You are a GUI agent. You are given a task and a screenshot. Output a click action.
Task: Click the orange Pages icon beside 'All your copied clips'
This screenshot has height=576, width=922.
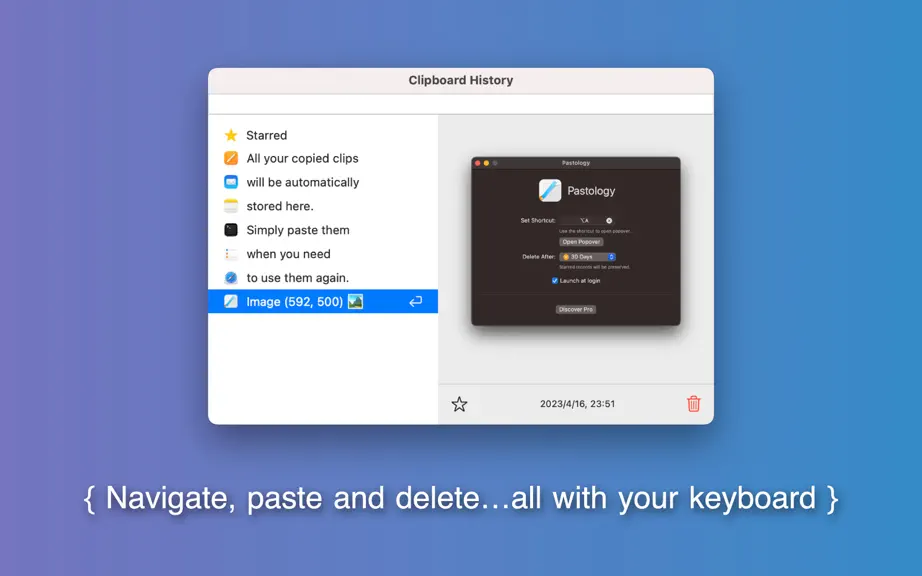pyautogui.click(x=231, y=158)
